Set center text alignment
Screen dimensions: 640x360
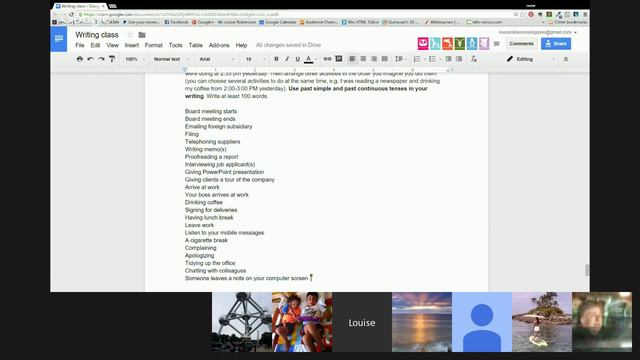pos(363,59)
